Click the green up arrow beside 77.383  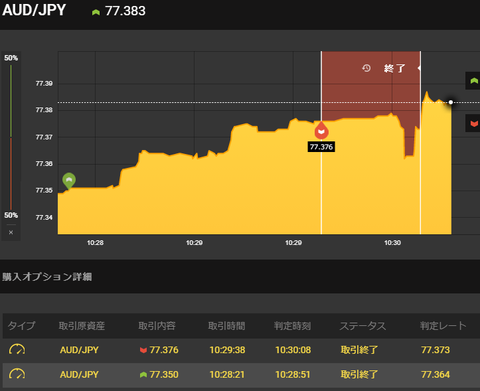[x=96, y=12]
